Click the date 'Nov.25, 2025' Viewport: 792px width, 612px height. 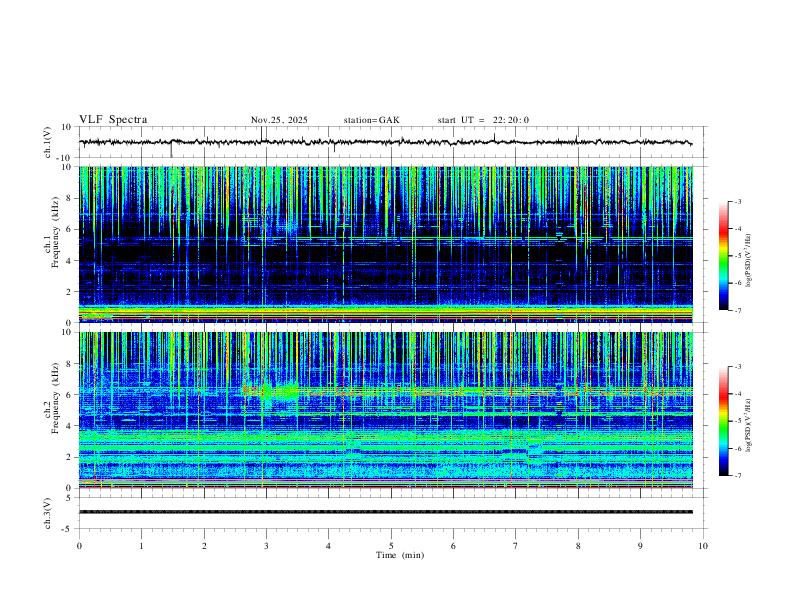point(279,120)
